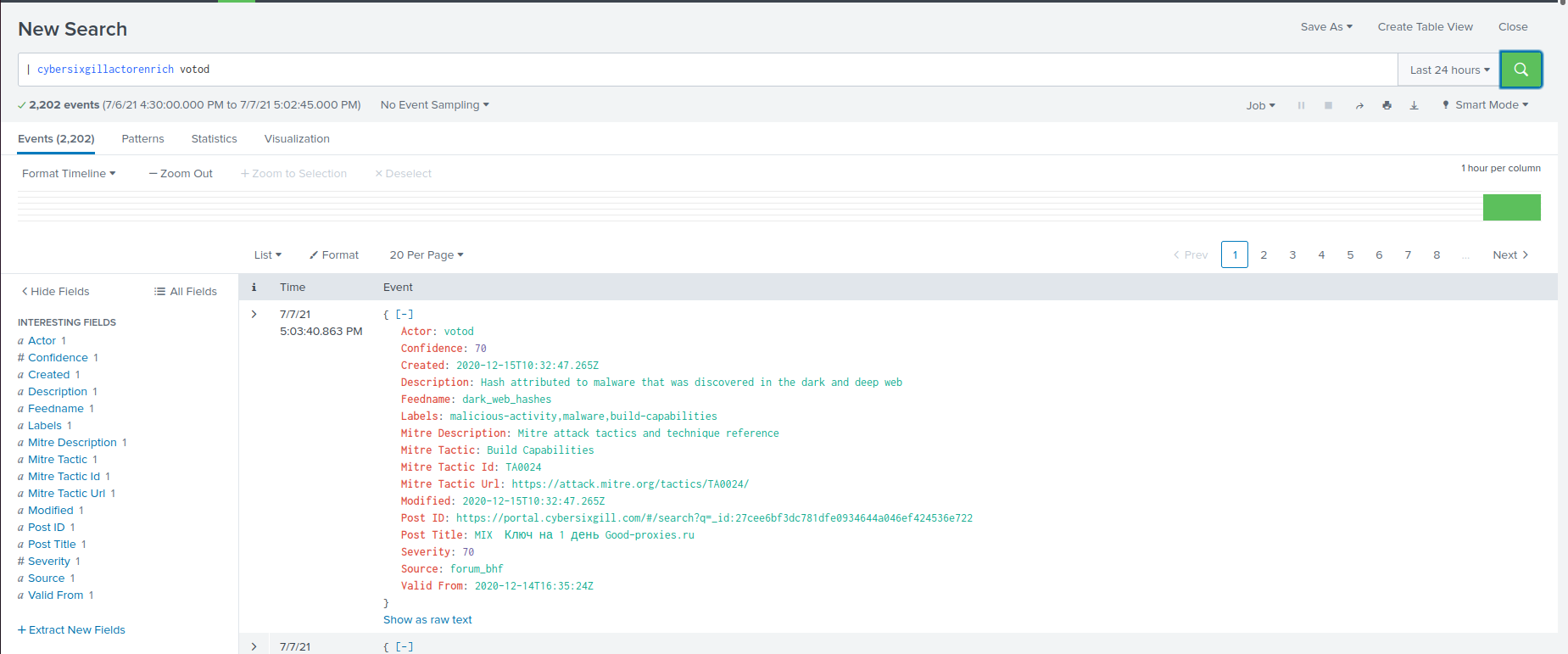This screenshot has height=654, width=1568.
Task: Select Severity interesting field
Action: (x=49, y=561)
